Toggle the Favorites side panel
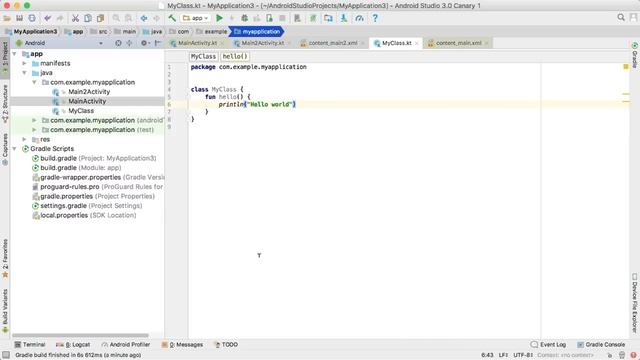Viewport: 640px width, 360px height. (5, 258)
